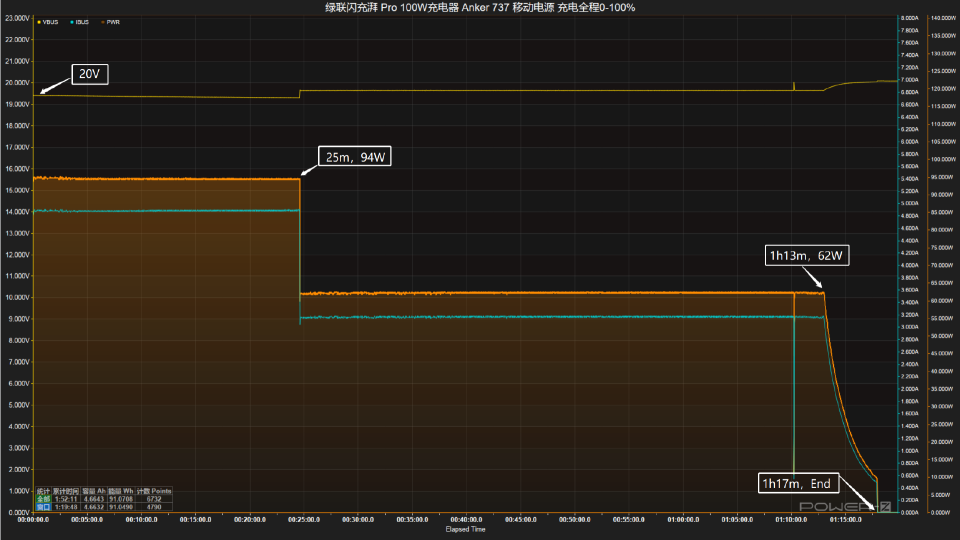The image size is (960, 540).
Task: Click the window time value 1:19:48
Action: click(x=66, y=507)
